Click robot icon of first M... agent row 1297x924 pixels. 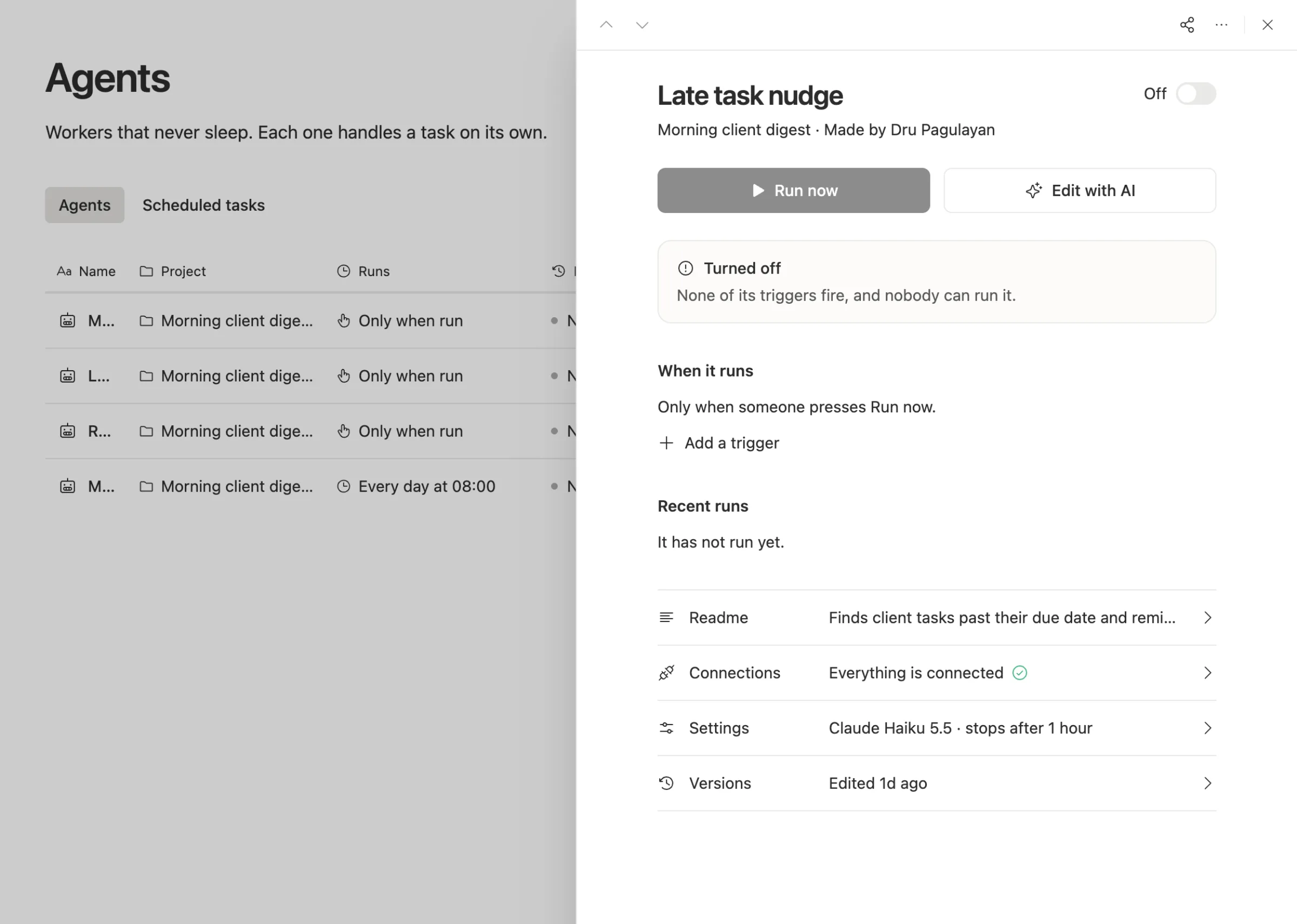68,320
